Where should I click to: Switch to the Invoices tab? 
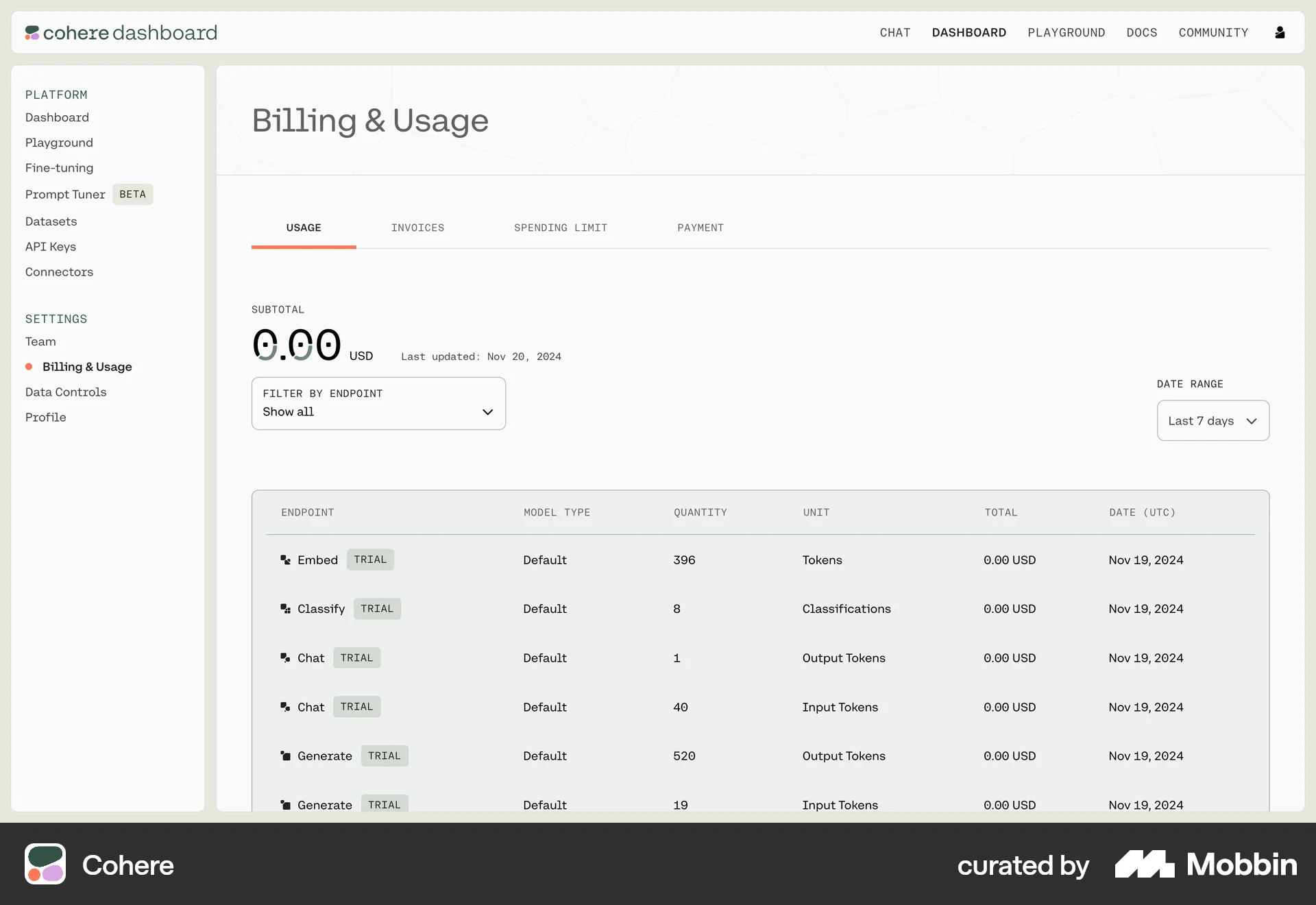pos(418,228)
